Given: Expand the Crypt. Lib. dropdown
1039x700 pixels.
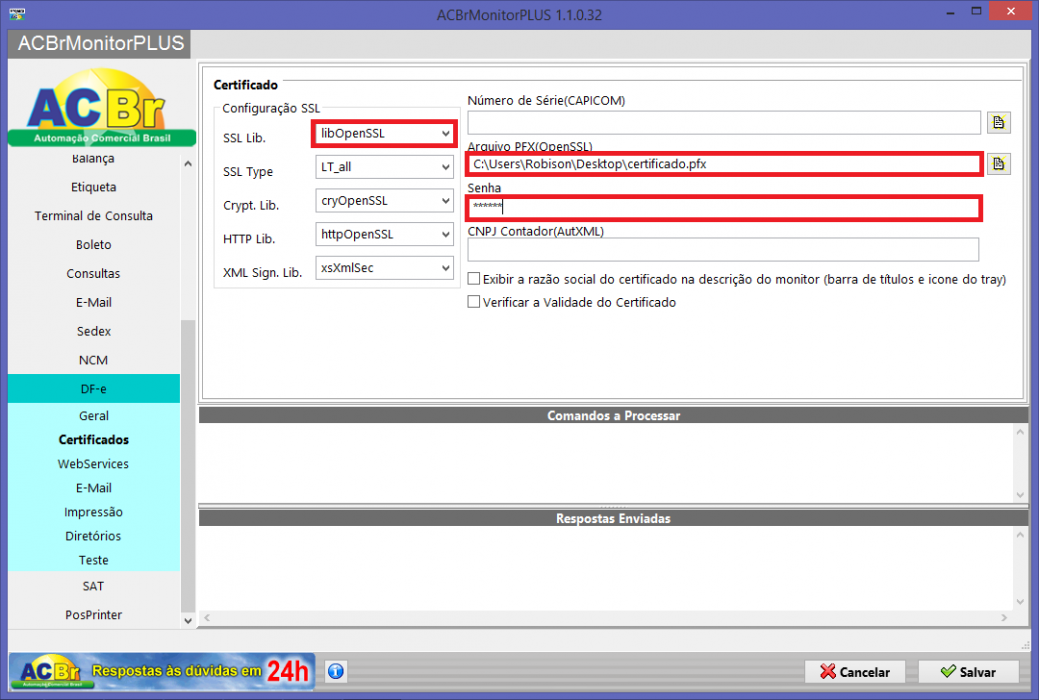Looking at the screenshot, I should pyautogui.click(x=384, y=201).
